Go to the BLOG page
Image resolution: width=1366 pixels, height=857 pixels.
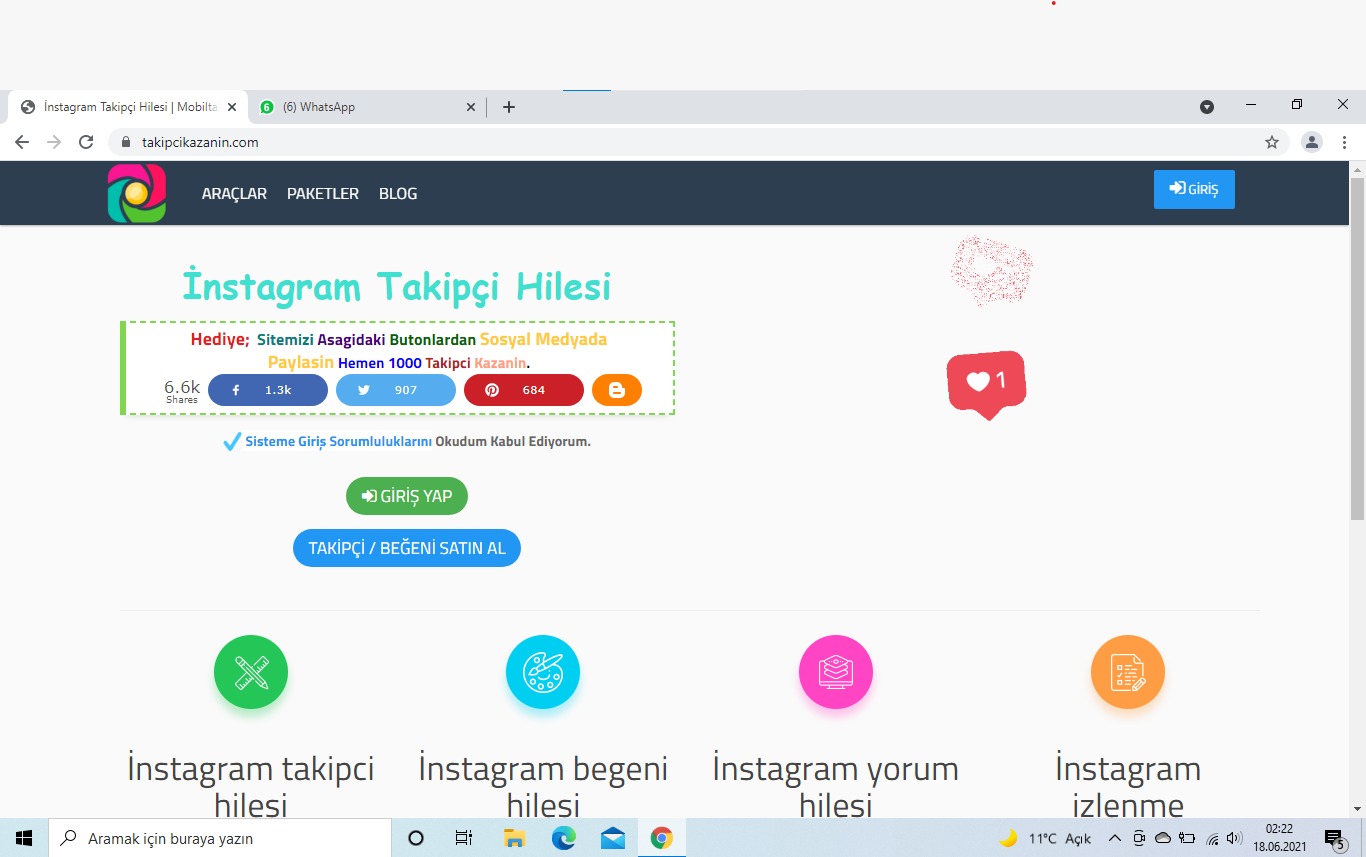(x=398, y=194)
